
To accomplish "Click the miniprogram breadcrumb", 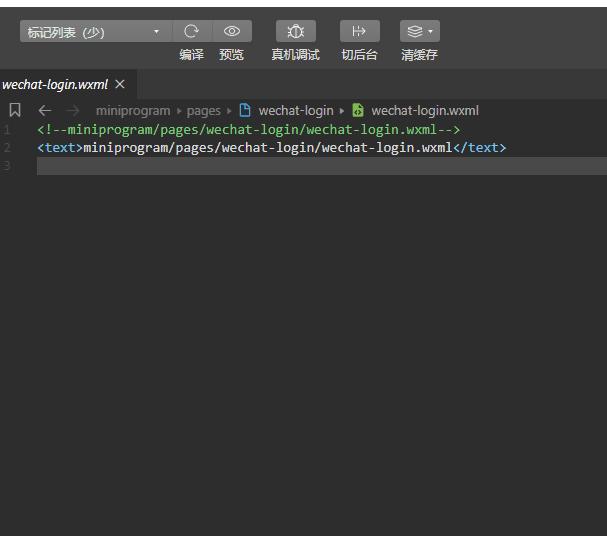I will 133,111.
